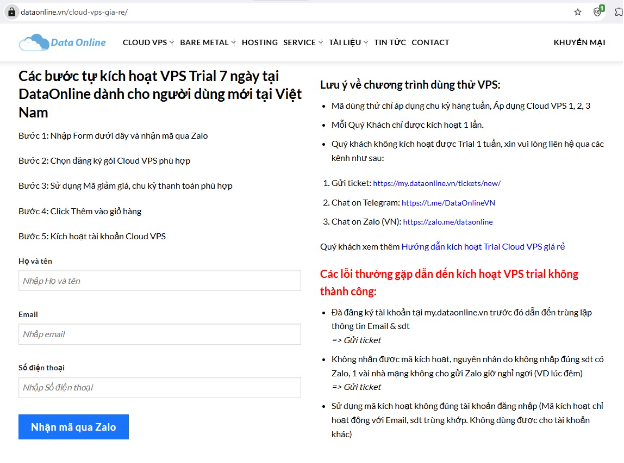This screenshot has height=463, width=624.
Task: Click the text Bước 2: Chọn đăng ký gói Cloud VPS
Action: click(x=104, y=161)
